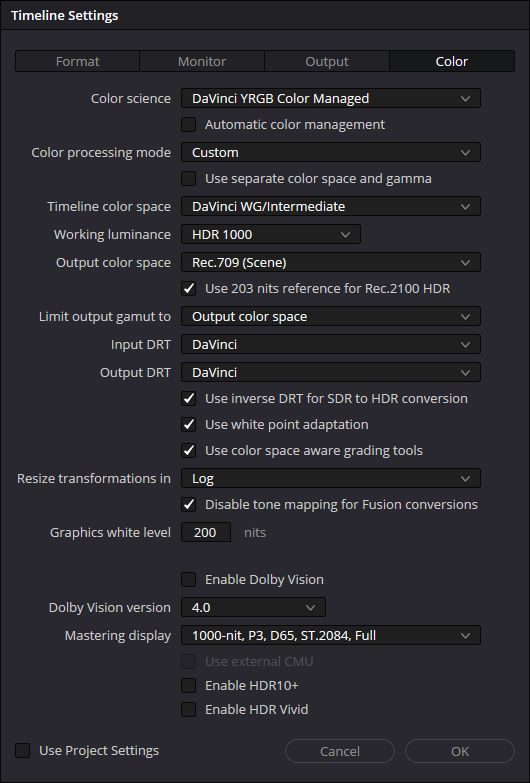This screenshot has width=530, height=783.
Task: Open the Output color space dropdown
Action: coord(331,262)
